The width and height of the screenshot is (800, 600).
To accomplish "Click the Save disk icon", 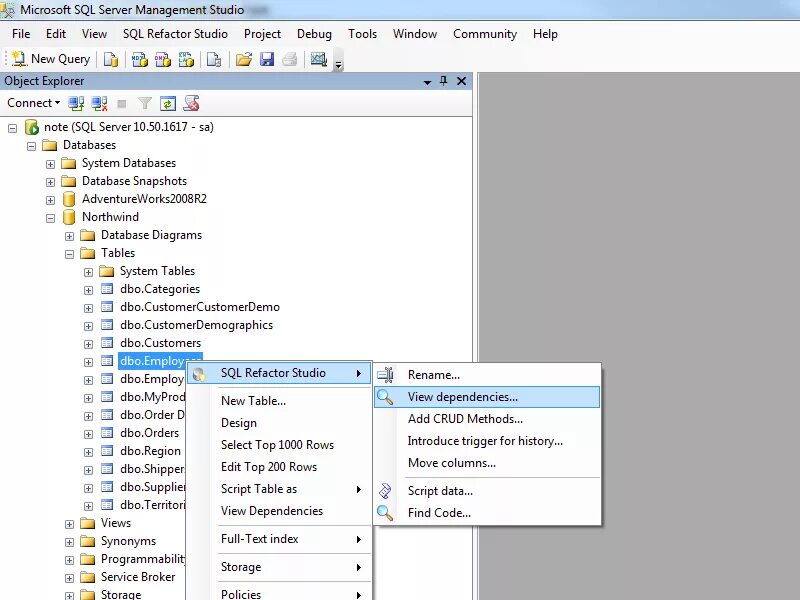I will (x=267, y=59).
